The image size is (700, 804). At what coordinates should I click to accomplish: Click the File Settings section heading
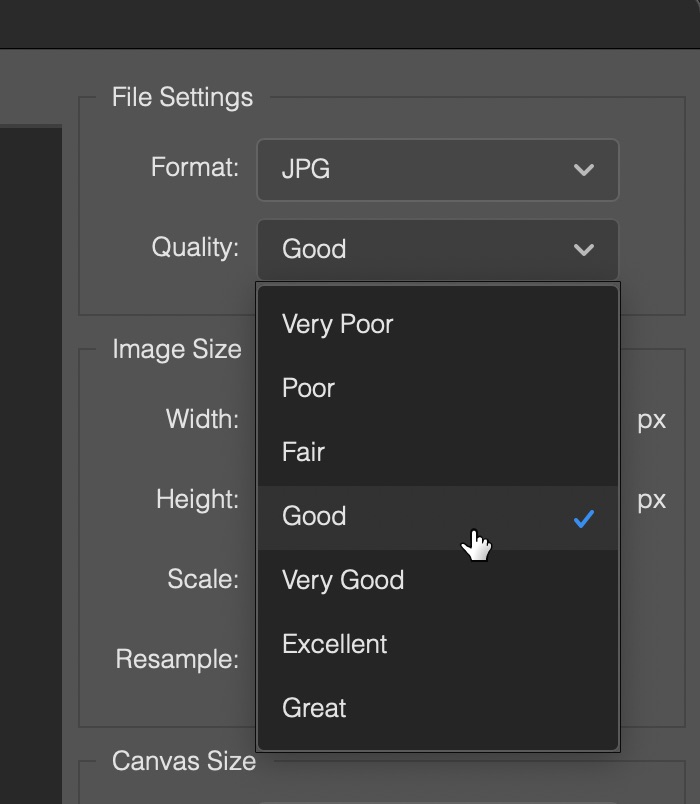tap(183, 97)
